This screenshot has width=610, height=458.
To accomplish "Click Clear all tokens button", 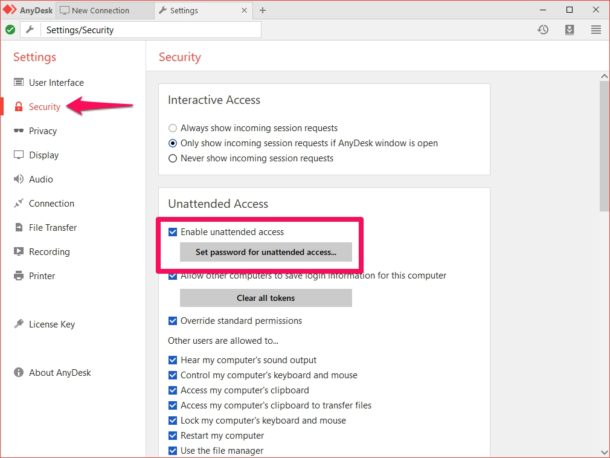I will click(x=266, y=298).
